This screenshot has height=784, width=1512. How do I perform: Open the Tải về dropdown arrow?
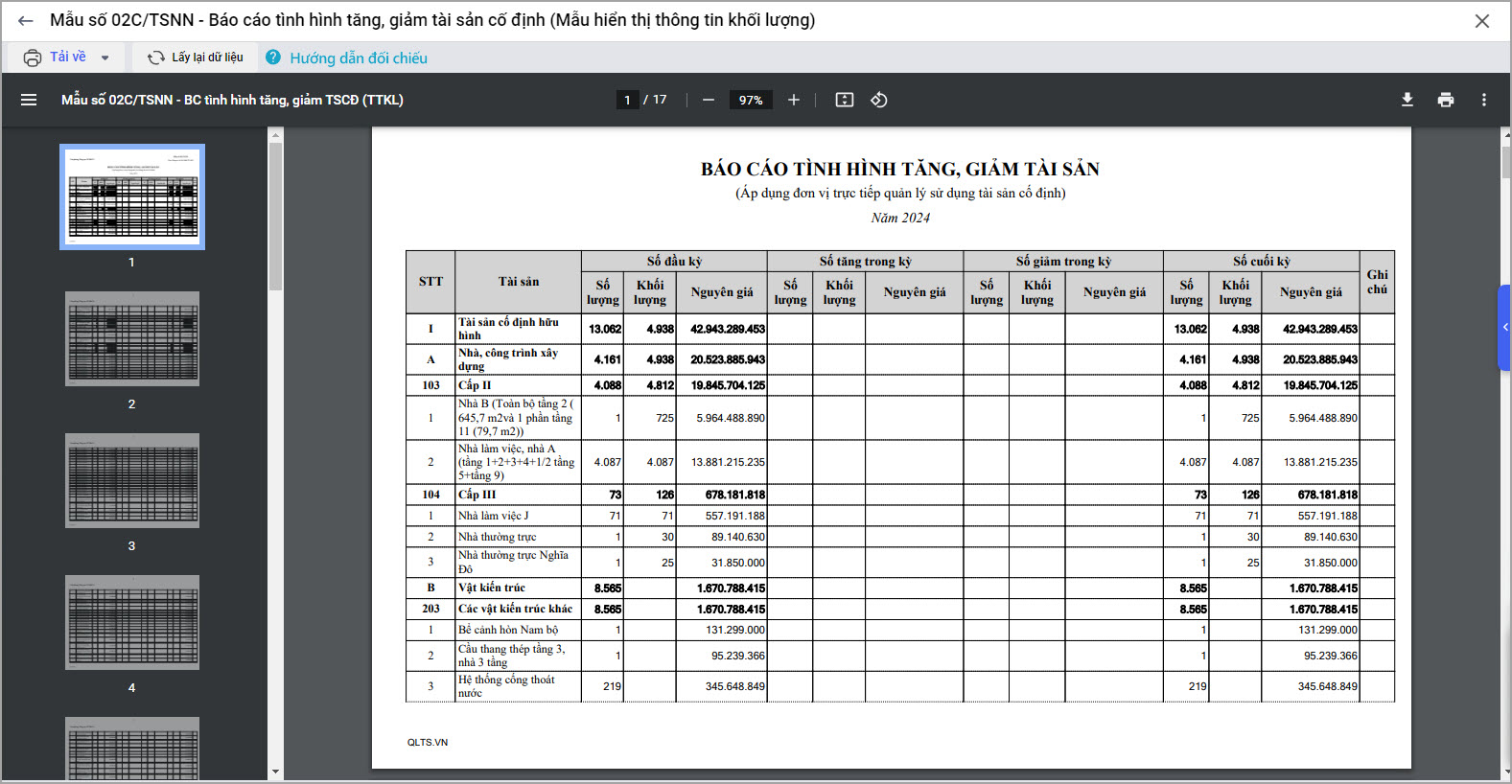pos(105,58)
